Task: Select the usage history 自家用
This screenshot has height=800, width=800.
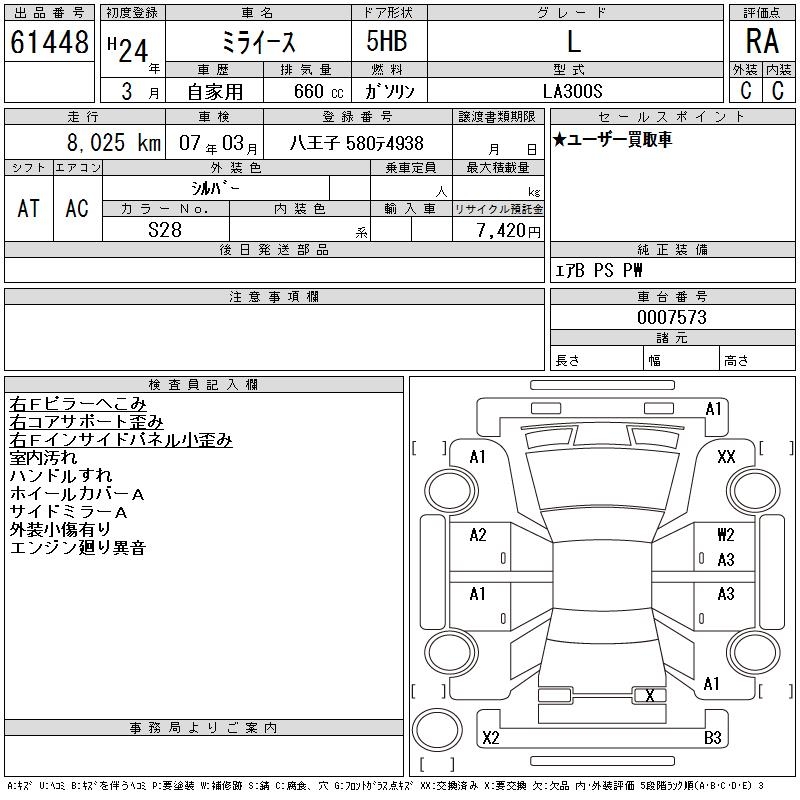Action: [x=215, y=92]
